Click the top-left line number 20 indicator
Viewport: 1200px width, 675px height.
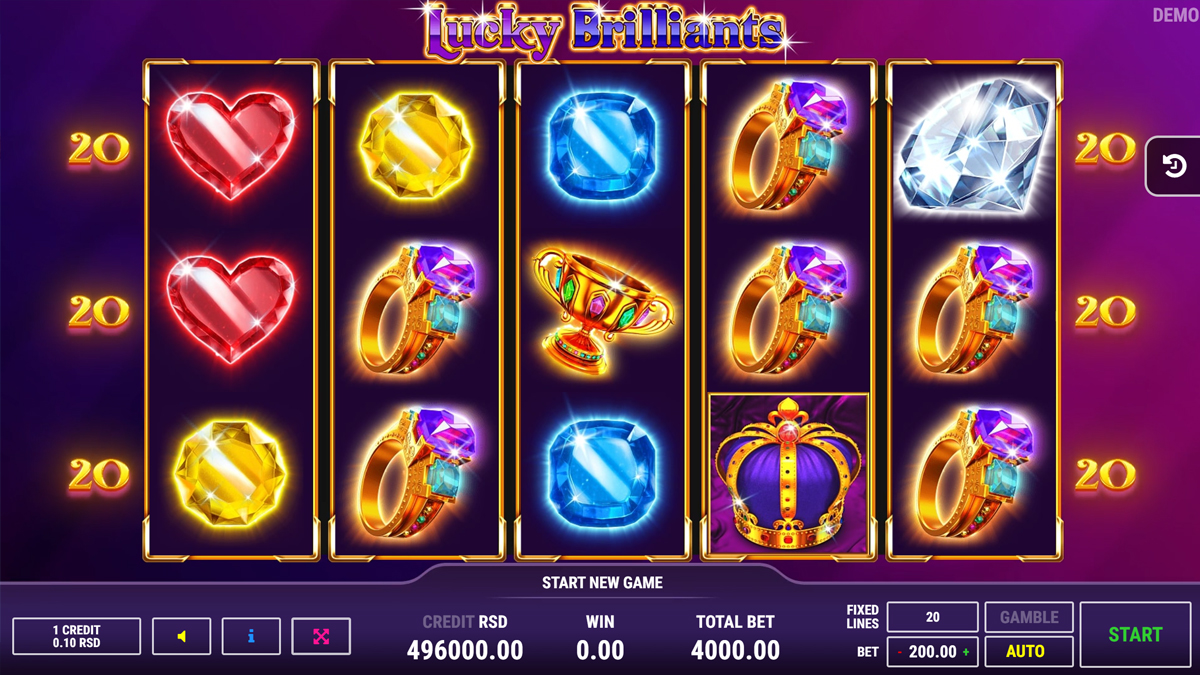pos(99,149)
